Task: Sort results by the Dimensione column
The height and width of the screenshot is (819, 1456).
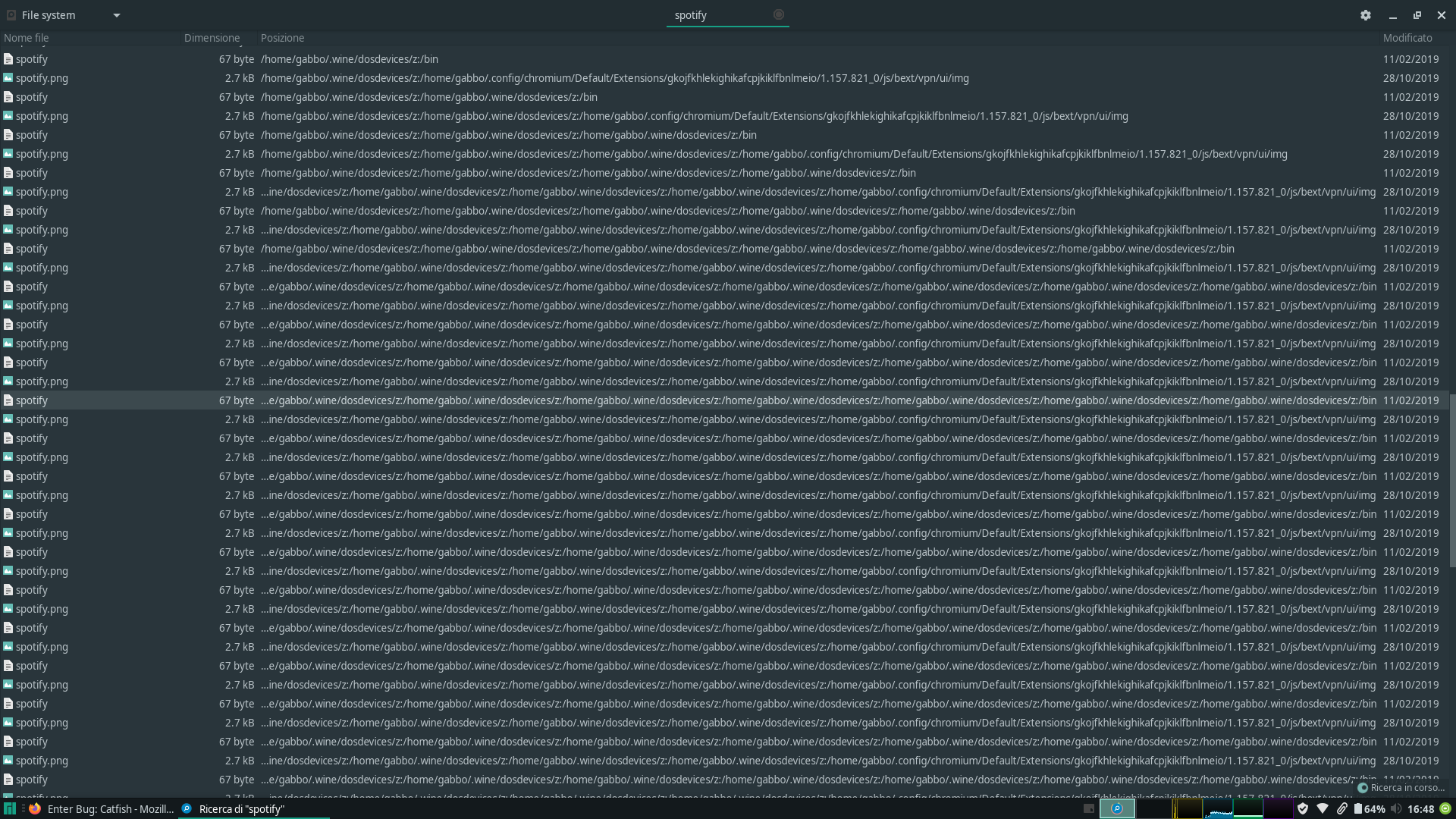Action: [212, 38]
